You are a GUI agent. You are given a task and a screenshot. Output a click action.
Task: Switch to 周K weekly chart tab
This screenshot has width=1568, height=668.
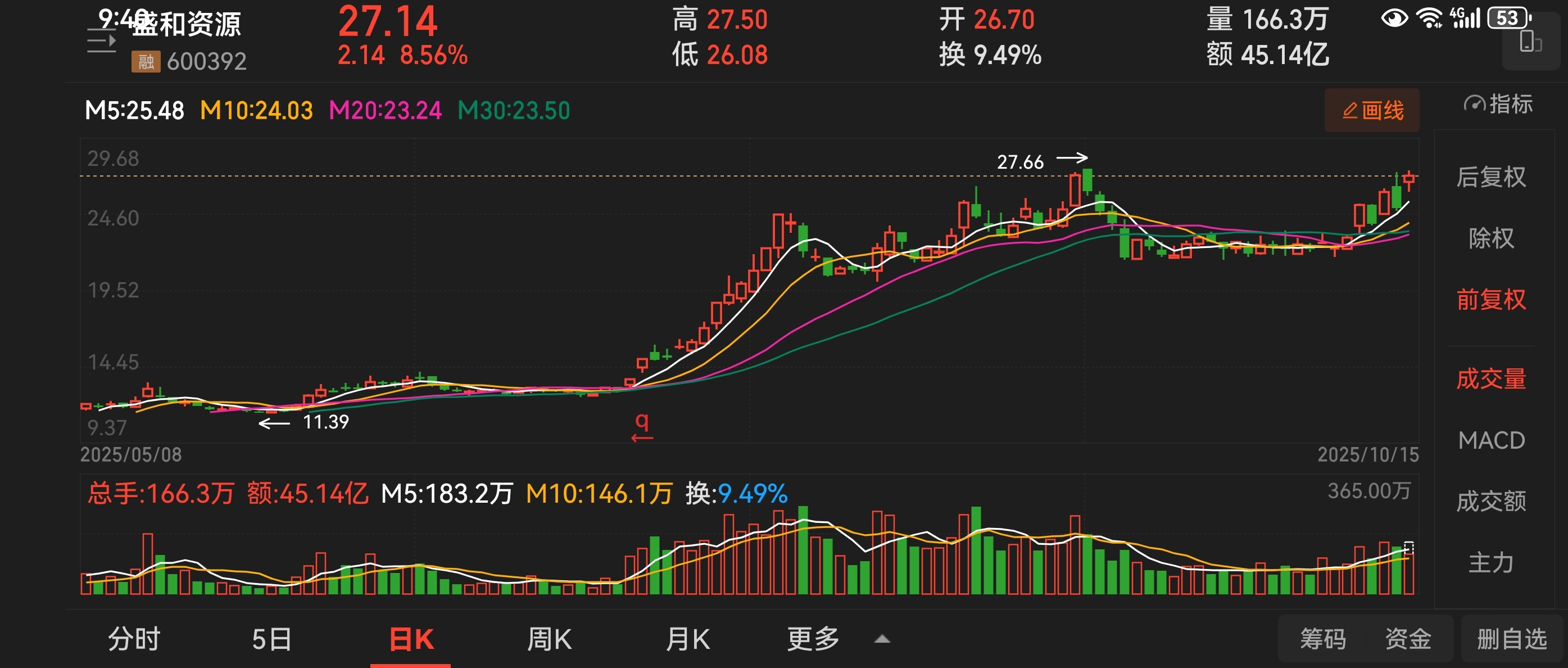(x=549, y=639)
